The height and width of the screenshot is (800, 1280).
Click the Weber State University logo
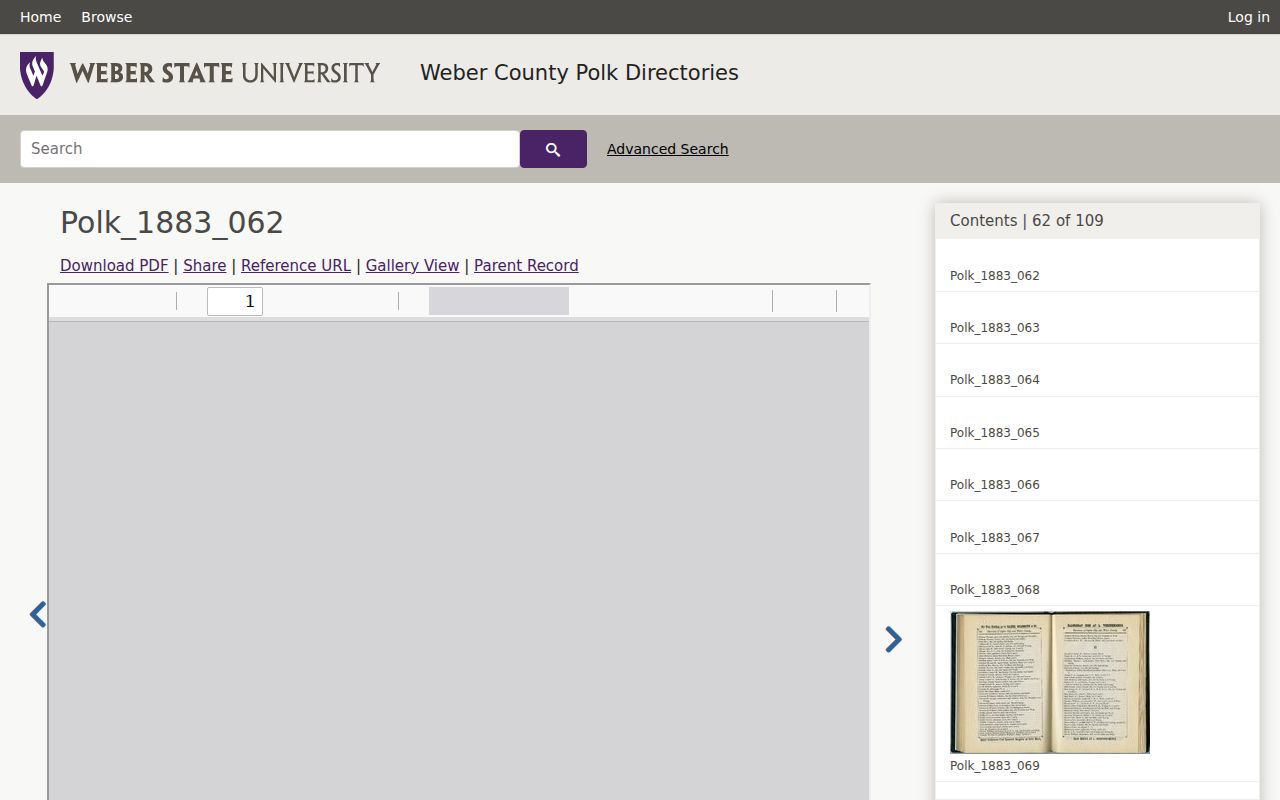pyautogui.click(x=200, y=74)
